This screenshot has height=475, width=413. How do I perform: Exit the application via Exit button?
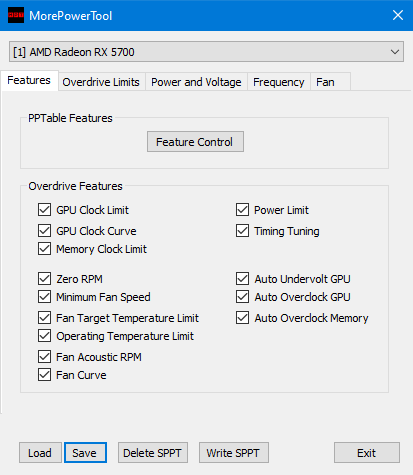[367, 453]
